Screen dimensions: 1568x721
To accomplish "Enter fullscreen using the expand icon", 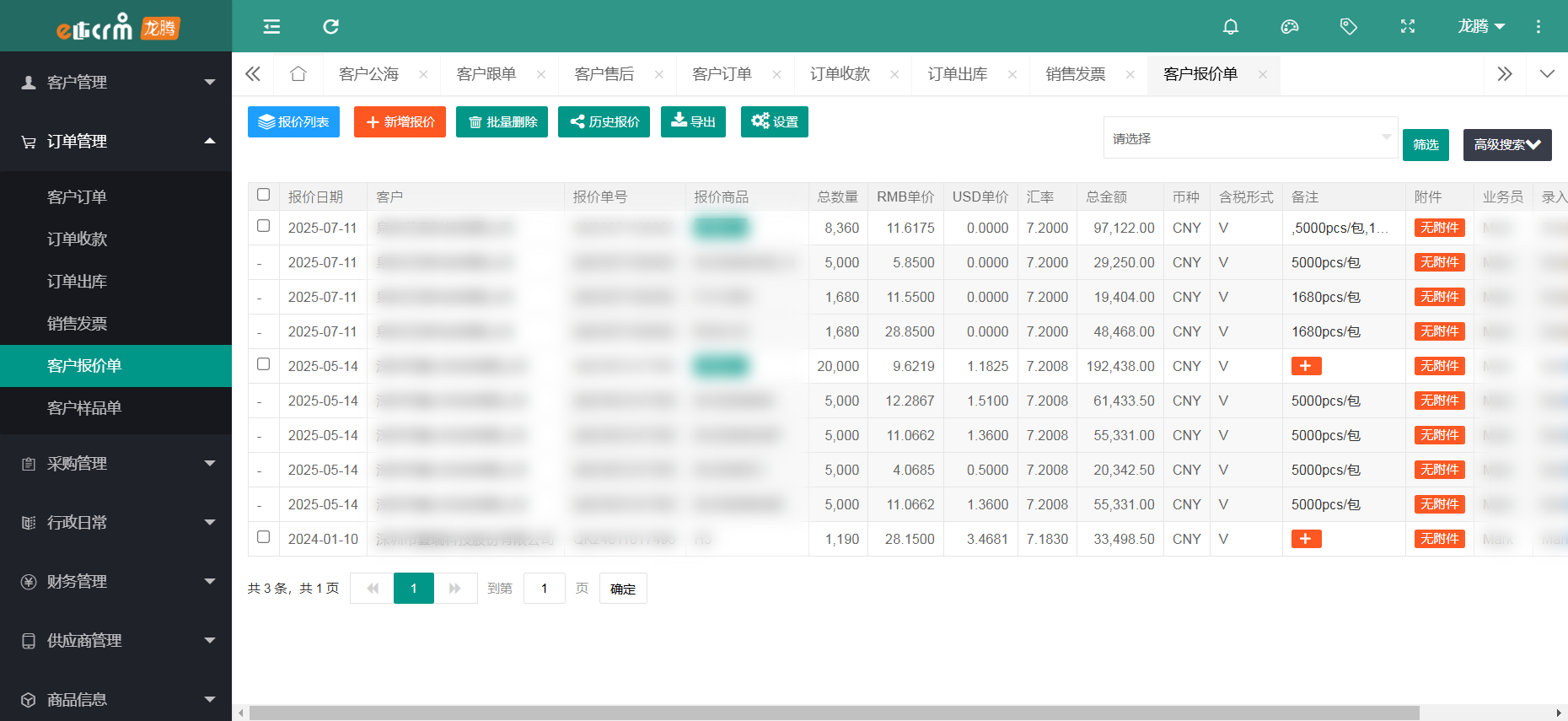I will (1407, 27).
